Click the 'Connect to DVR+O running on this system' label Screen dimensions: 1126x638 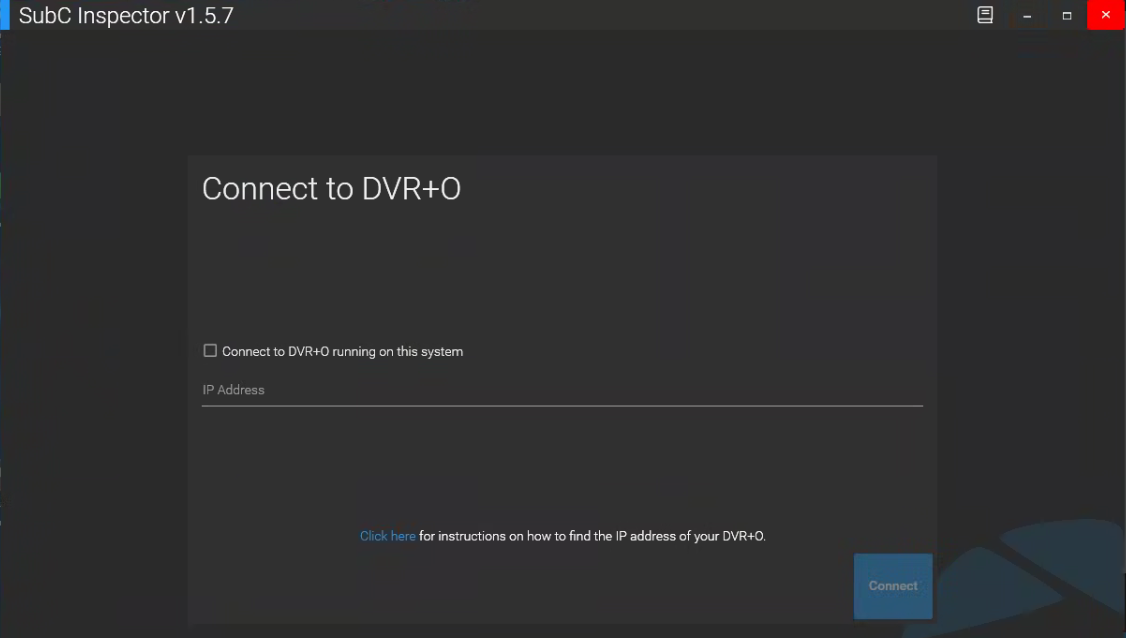pyautogui.click(x=342, y=352)
